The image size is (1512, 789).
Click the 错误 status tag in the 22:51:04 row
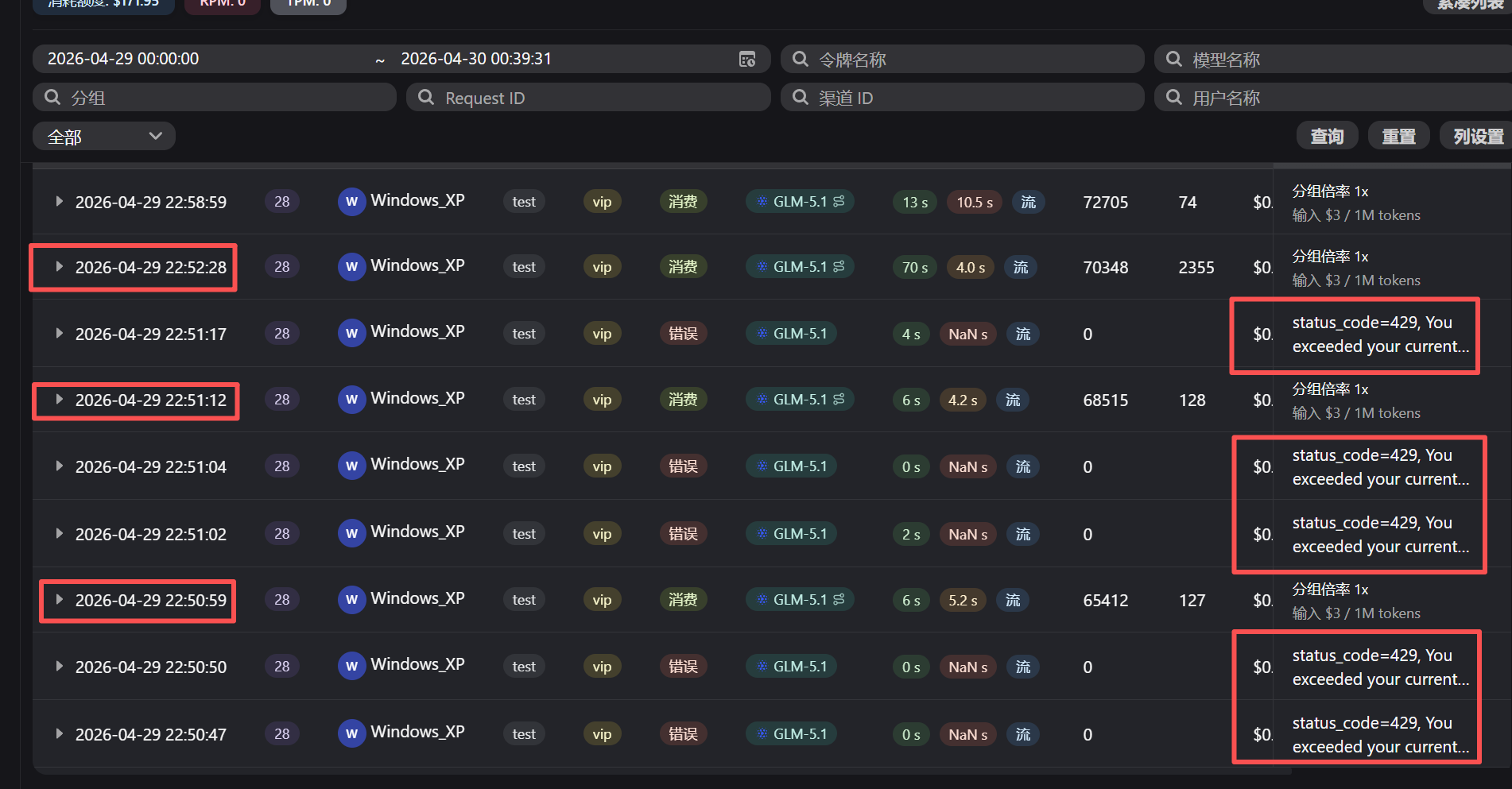[x=683, y=466]
